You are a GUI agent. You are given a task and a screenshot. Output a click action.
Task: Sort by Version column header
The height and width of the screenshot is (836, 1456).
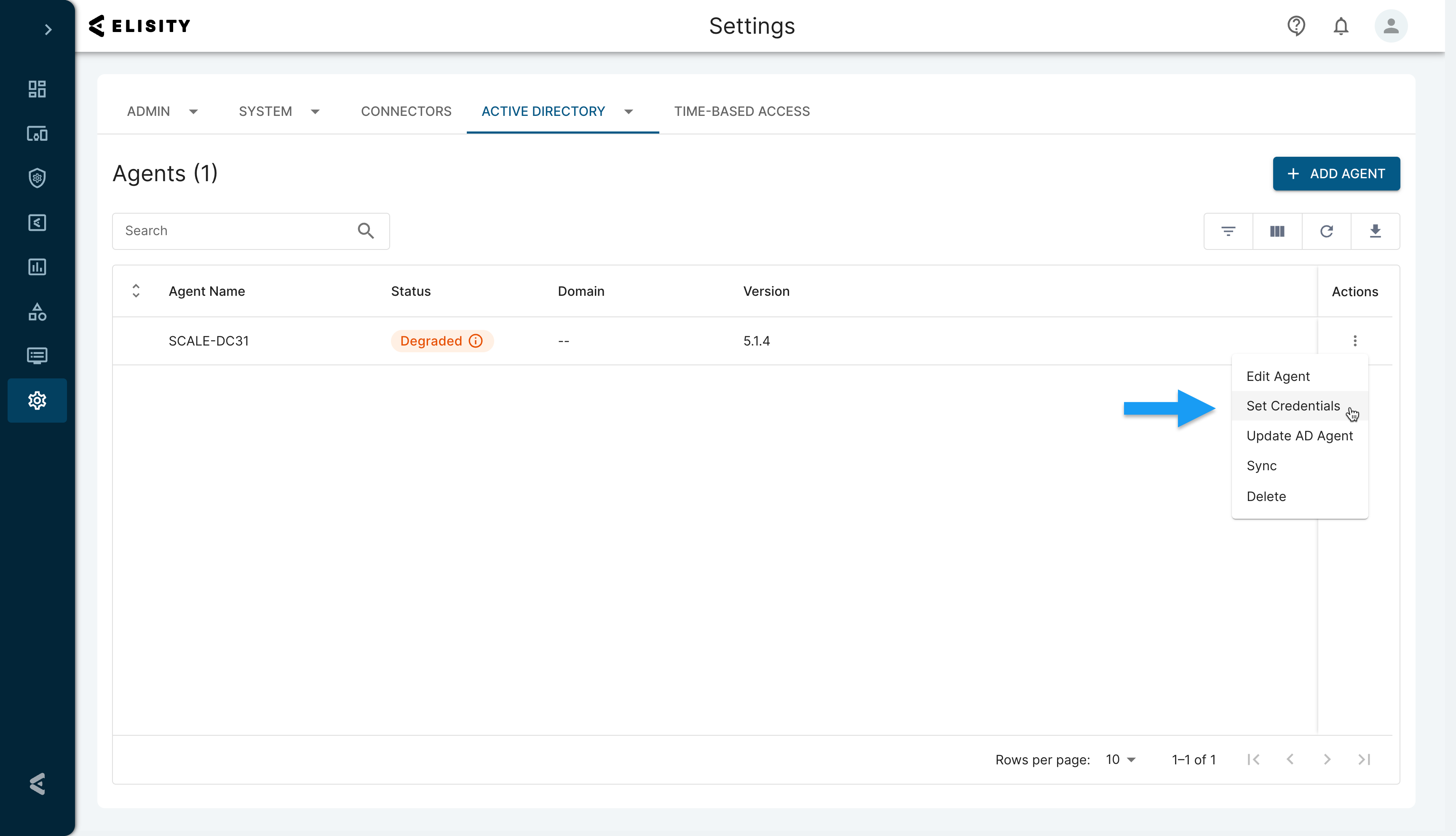[766, 291]
